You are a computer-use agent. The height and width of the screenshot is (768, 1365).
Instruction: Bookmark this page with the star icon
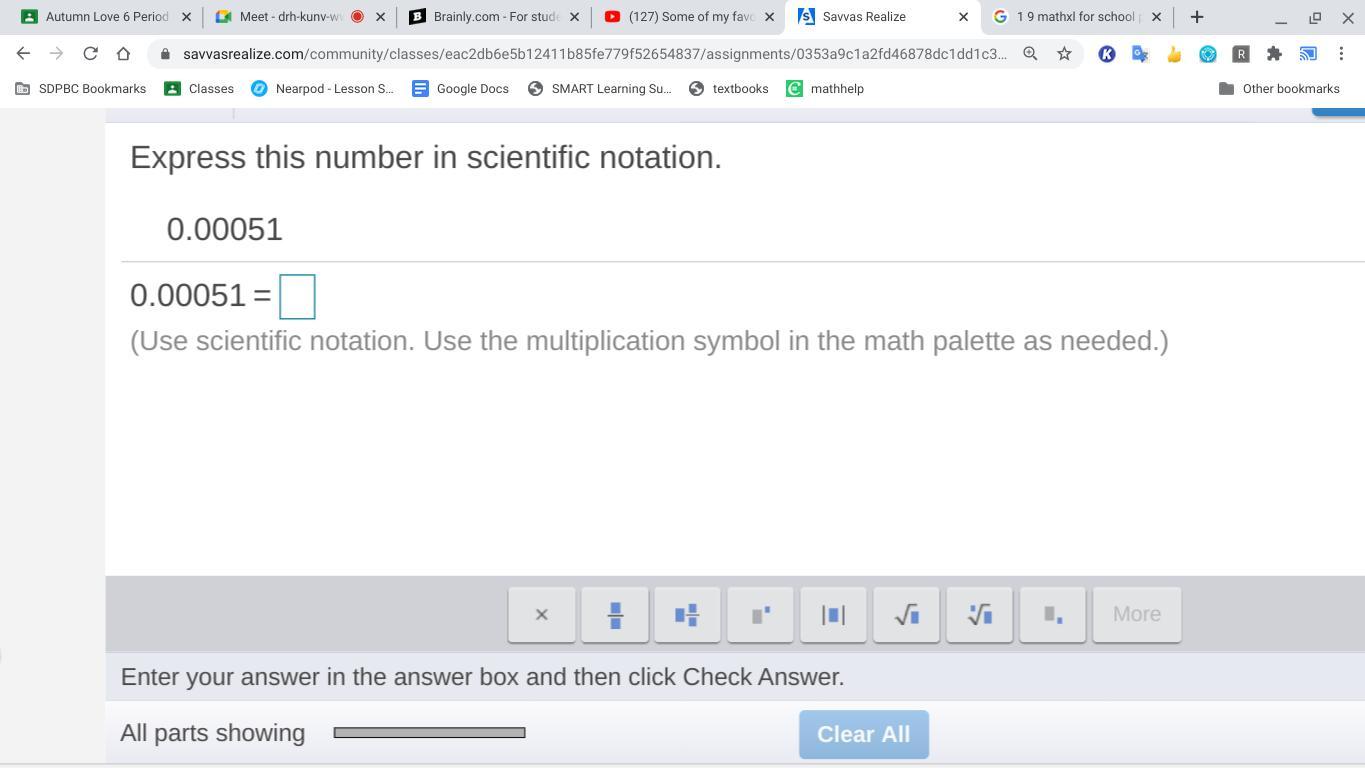[x=1064, y=54]
